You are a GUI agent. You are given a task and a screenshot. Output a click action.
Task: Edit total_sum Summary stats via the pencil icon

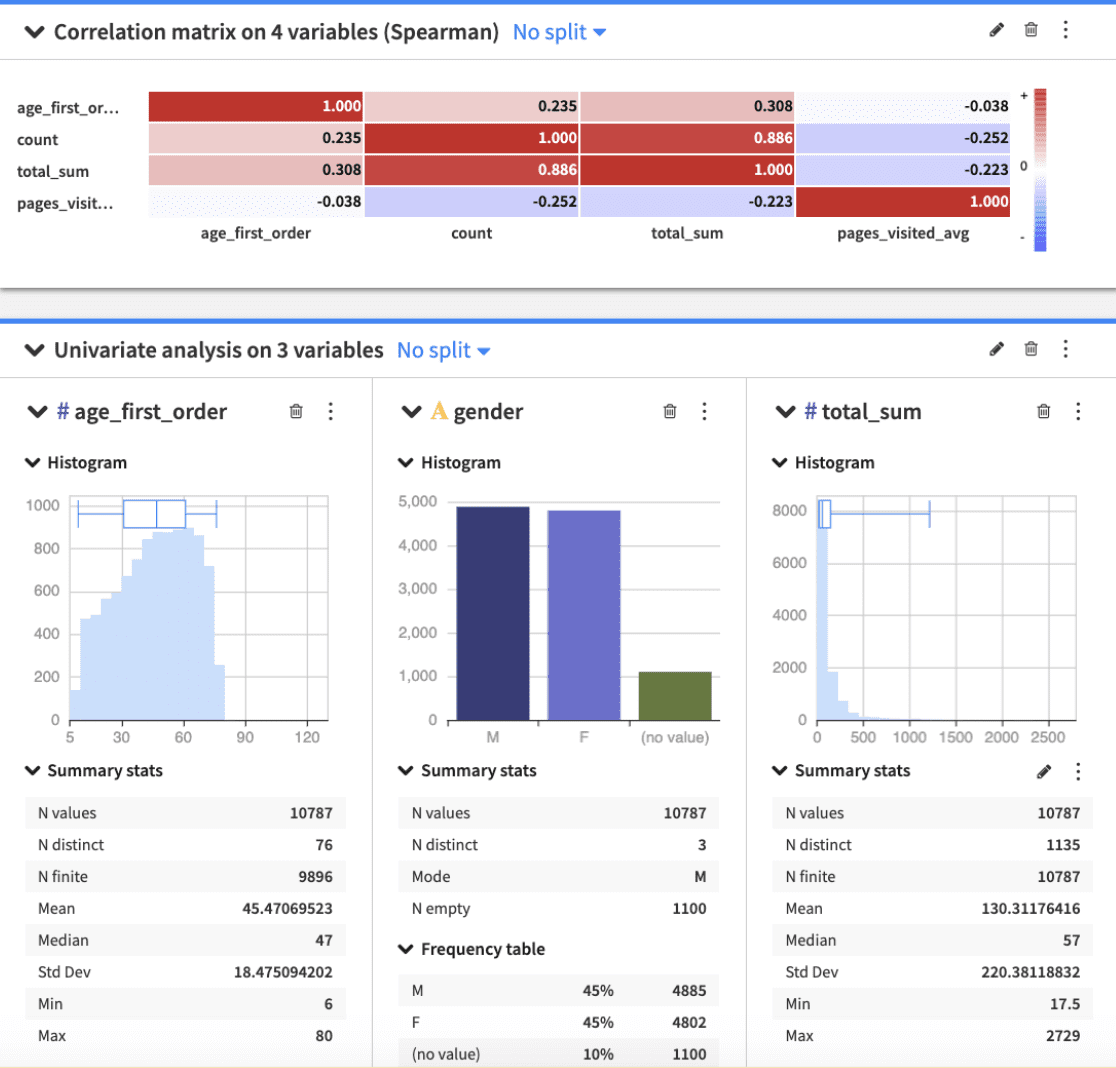click(1043, 771)
